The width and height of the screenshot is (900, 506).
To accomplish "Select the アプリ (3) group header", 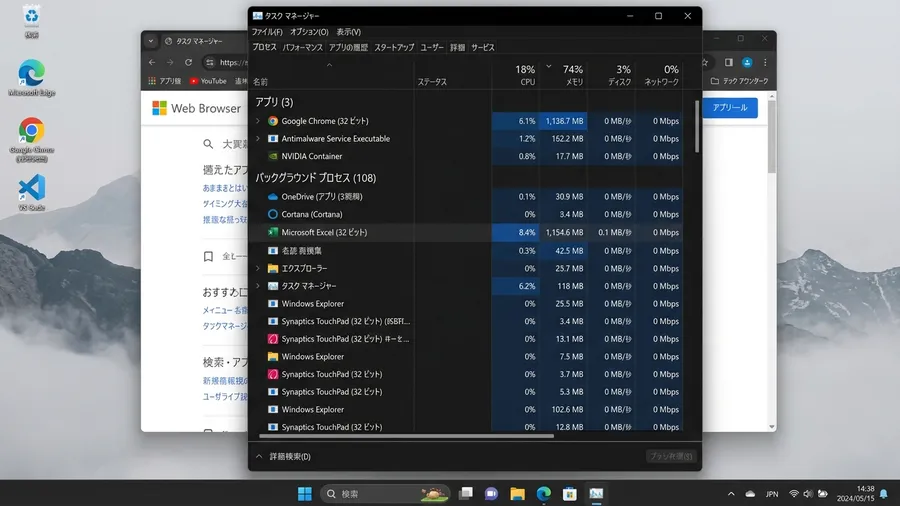I will click(274, 102).
